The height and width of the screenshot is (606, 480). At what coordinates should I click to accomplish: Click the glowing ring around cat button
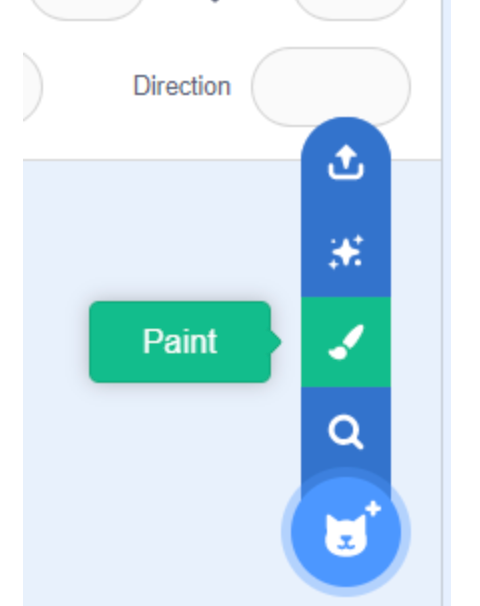pyautogui.click(x=346, y=532)
